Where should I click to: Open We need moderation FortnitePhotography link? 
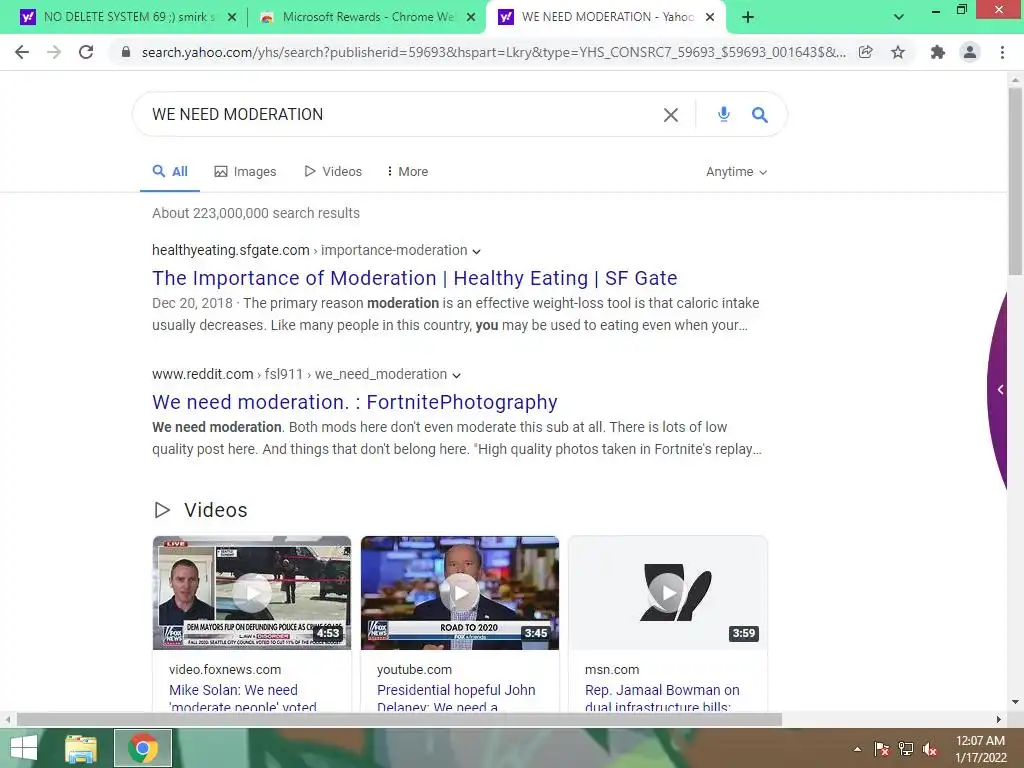pos(355,402)
